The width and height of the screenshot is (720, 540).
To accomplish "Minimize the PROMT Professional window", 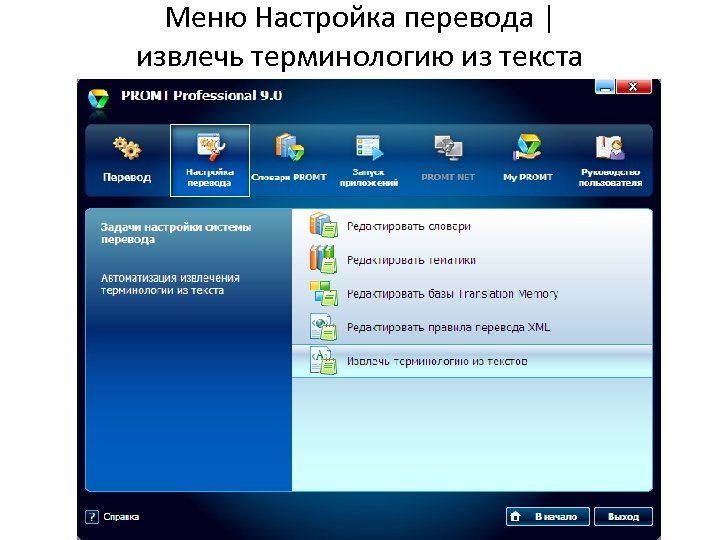I will tap(605, 86).
